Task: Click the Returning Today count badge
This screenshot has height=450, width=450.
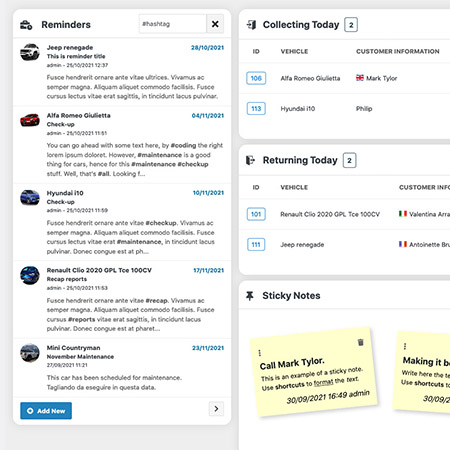Action: pos(349,160)
